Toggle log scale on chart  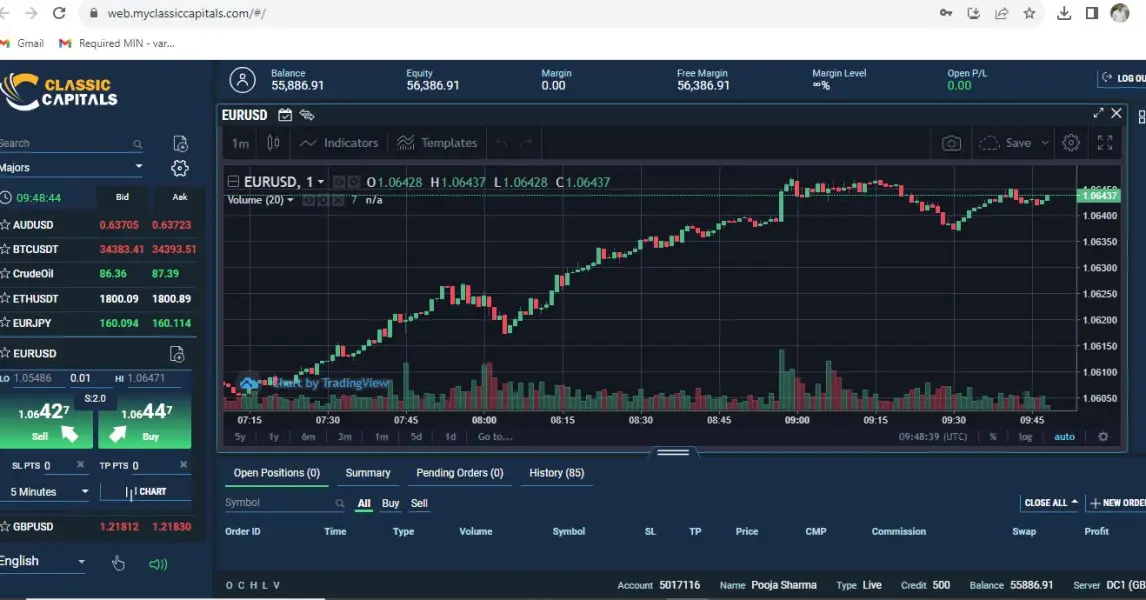[x=1025, y=437]
